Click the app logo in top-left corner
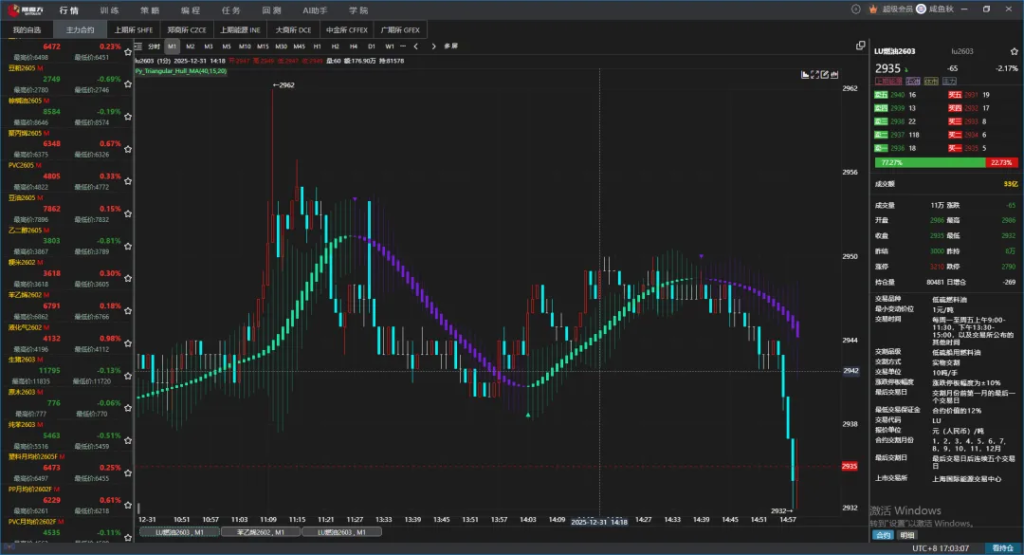This screenshot has height=555, width=1024. [25, 10]
